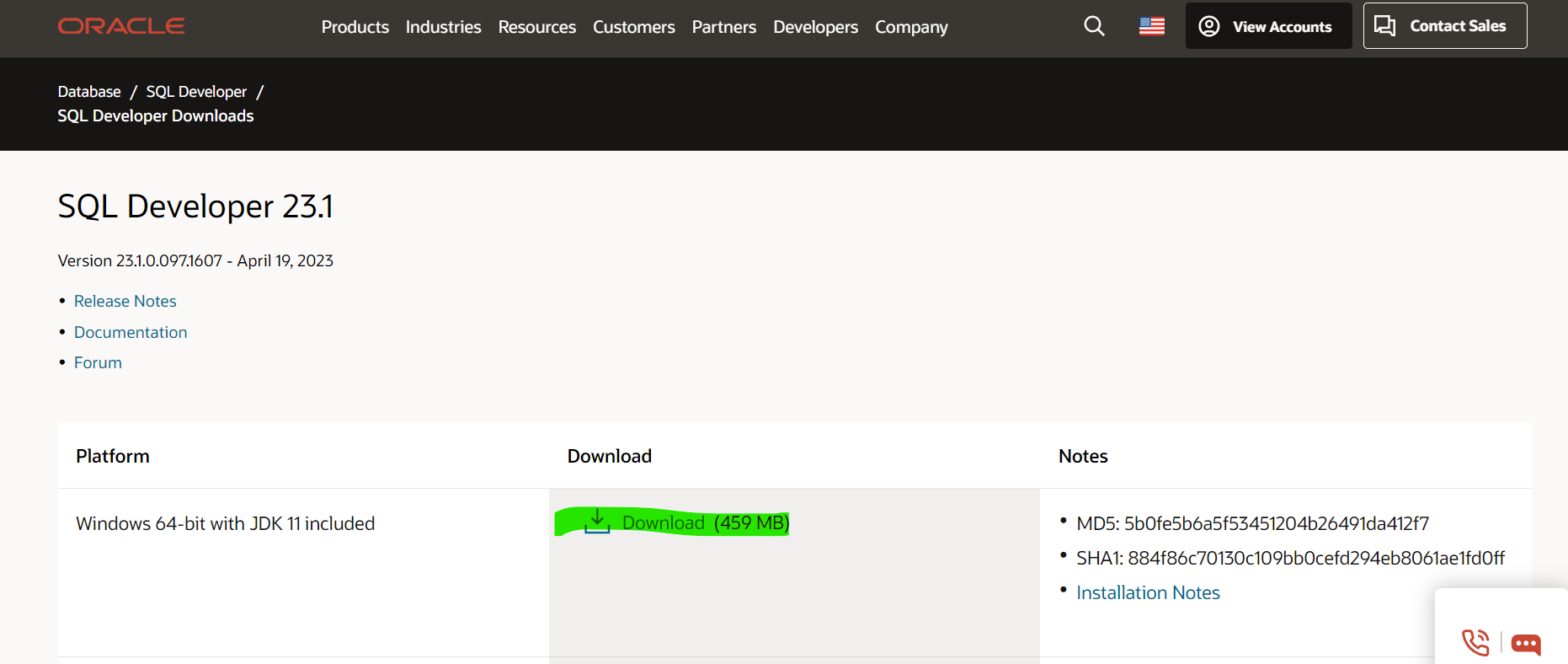Click the Download column header
This screenshot has height=664, width=1568.
(x=610, y=456)
